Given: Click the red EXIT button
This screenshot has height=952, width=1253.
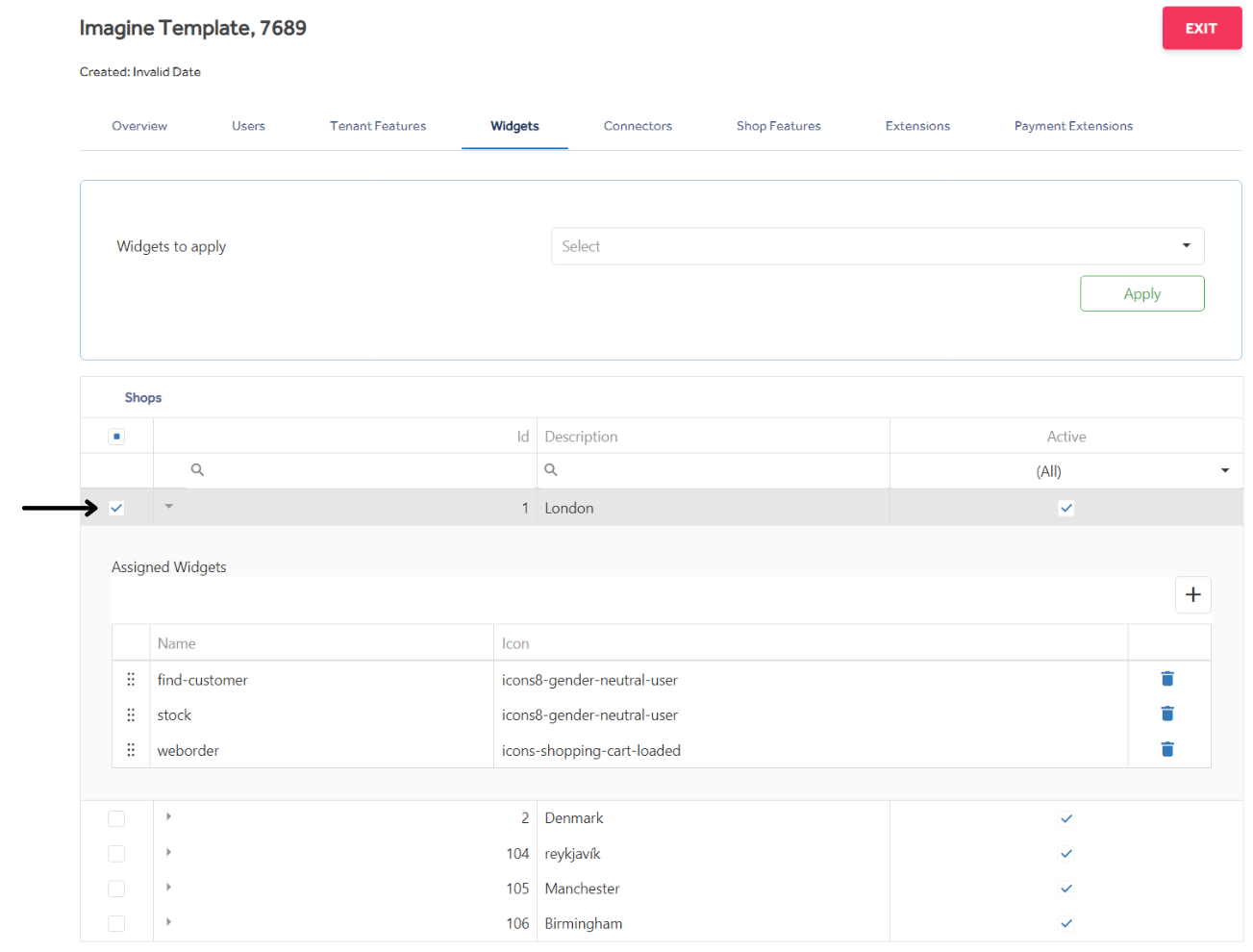Looking at the screenshot, I should click(1202, 28).
